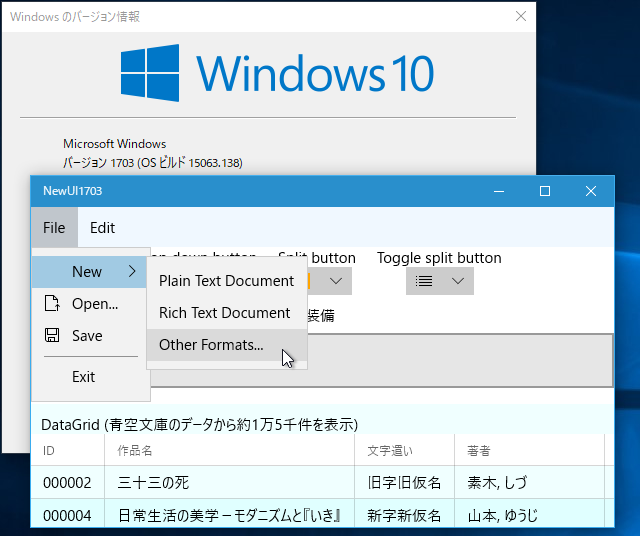Click the DataGrid heading text
The width and height of the screenshot is (640, 536).
point(200,425)
